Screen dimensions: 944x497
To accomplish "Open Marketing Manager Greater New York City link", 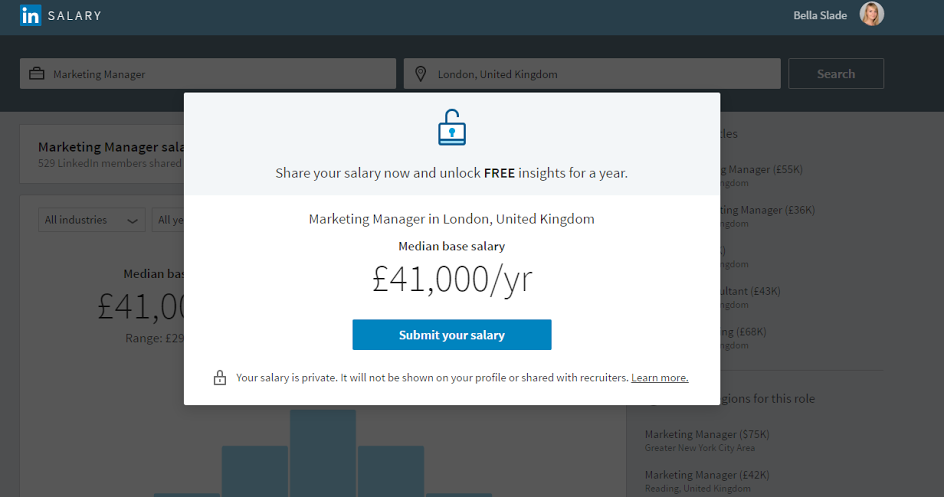I will coord(707,440).
